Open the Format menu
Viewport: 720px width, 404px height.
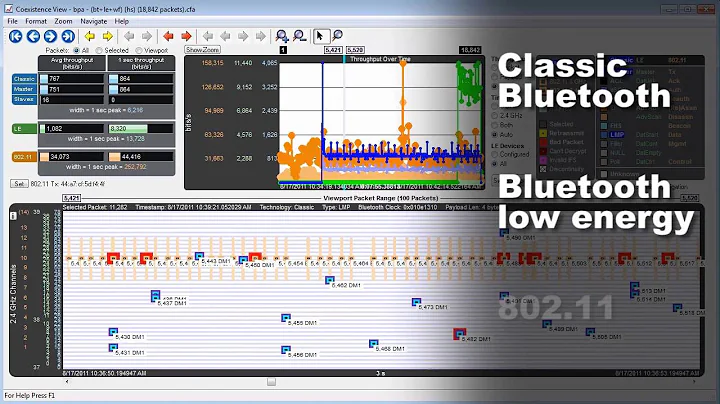36,21
